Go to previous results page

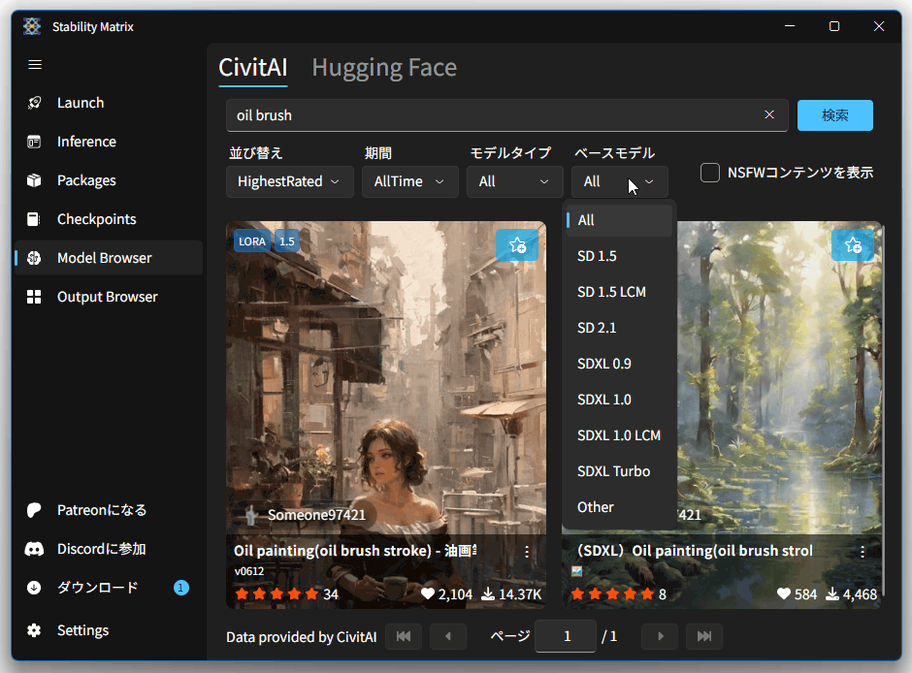(x=448, y=636)
